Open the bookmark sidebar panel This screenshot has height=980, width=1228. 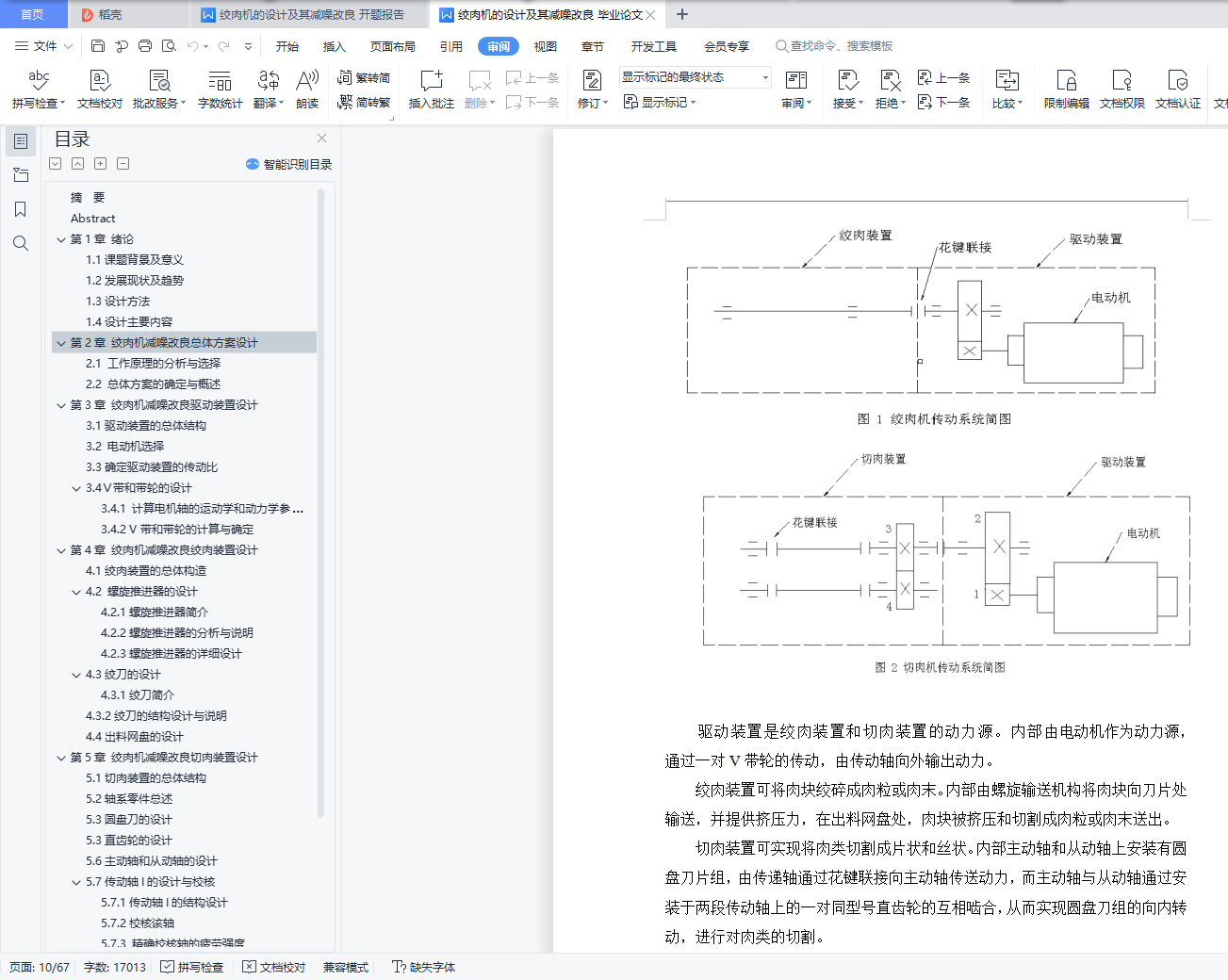[21, 209]
